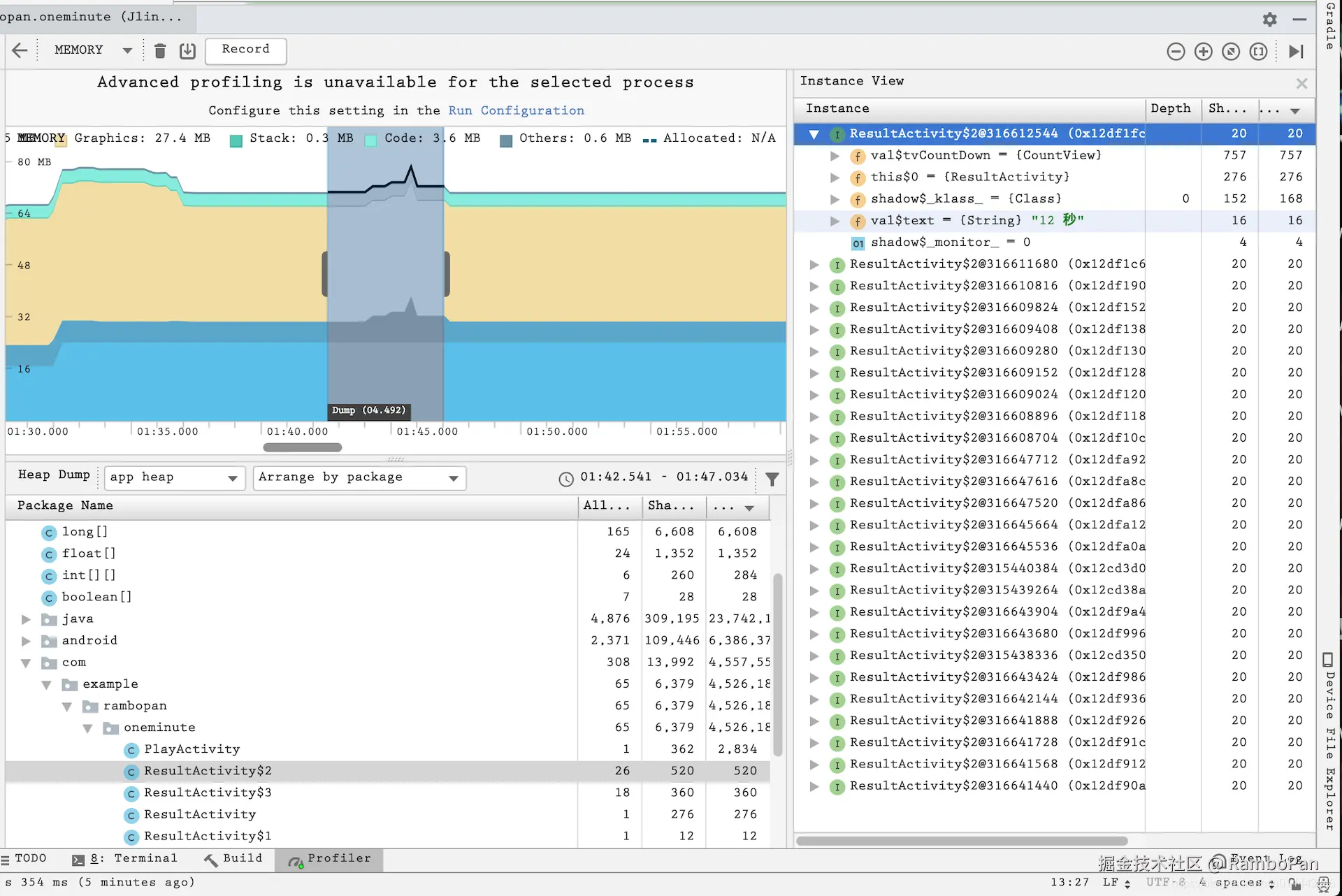Open the app heap dropdown
Image resolution: width=1342 pixels, height=896 pixels.
coord(175,478)
